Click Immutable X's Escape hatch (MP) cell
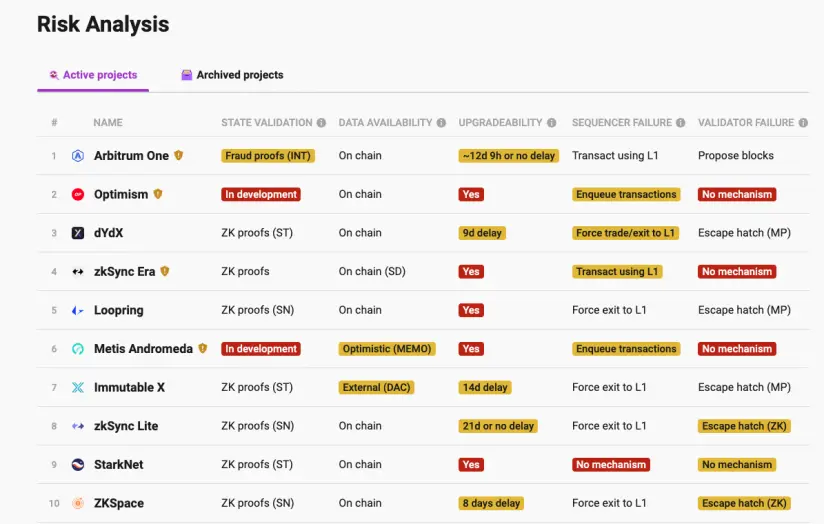This screenshot has height=524, width=824. tap(744, 387)
